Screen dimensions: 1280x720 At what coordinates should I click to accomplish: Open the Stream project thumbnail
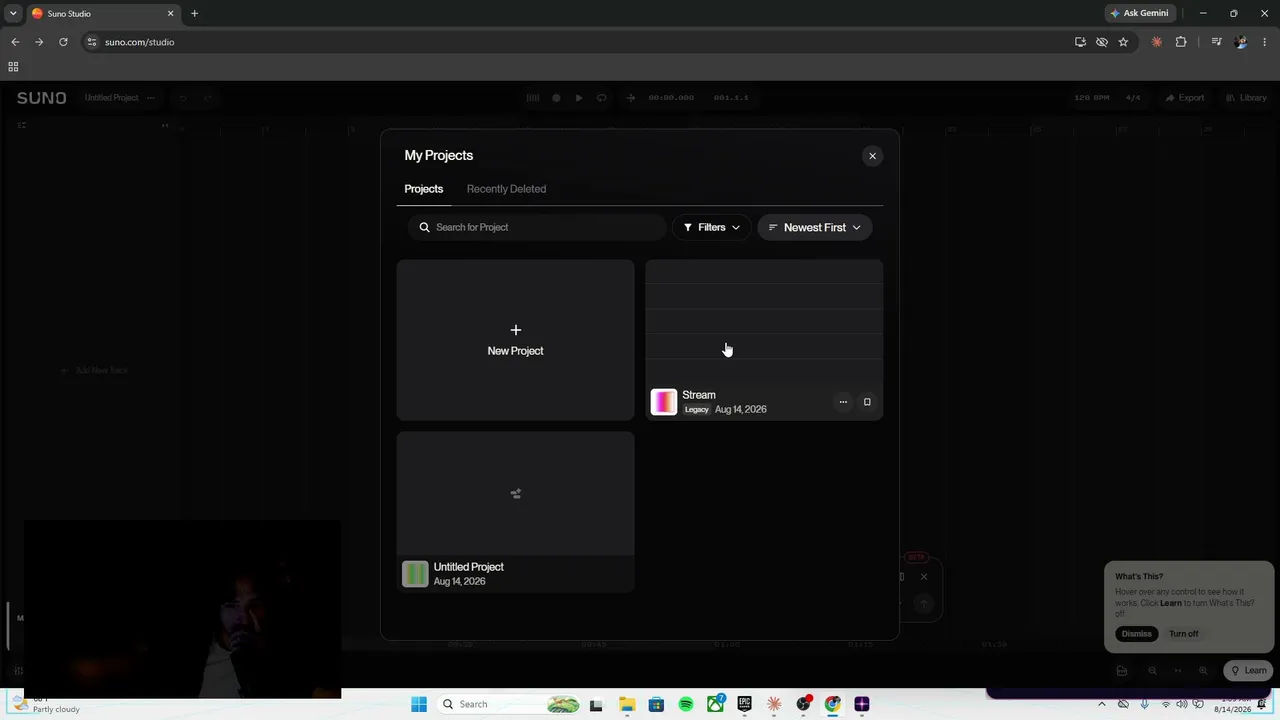point(764,322)
